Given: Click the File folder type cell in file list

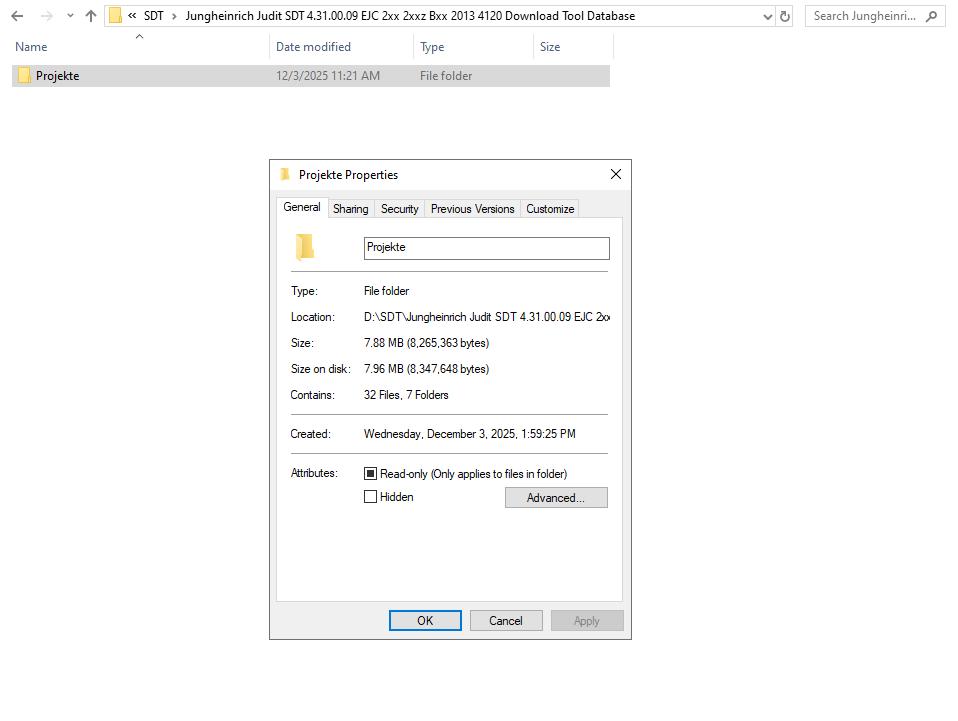Looking at the screenshot, I should pyautogui.click(x=446, y=76).
